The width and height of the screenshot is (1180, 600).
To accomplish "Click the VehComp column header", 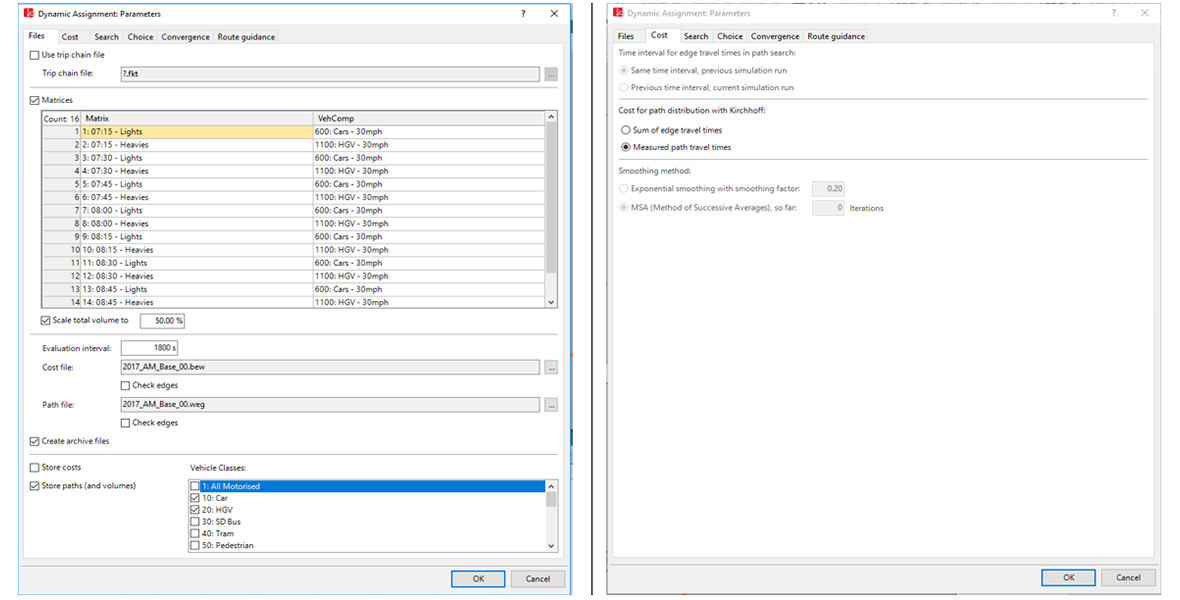I will point(429,118).
